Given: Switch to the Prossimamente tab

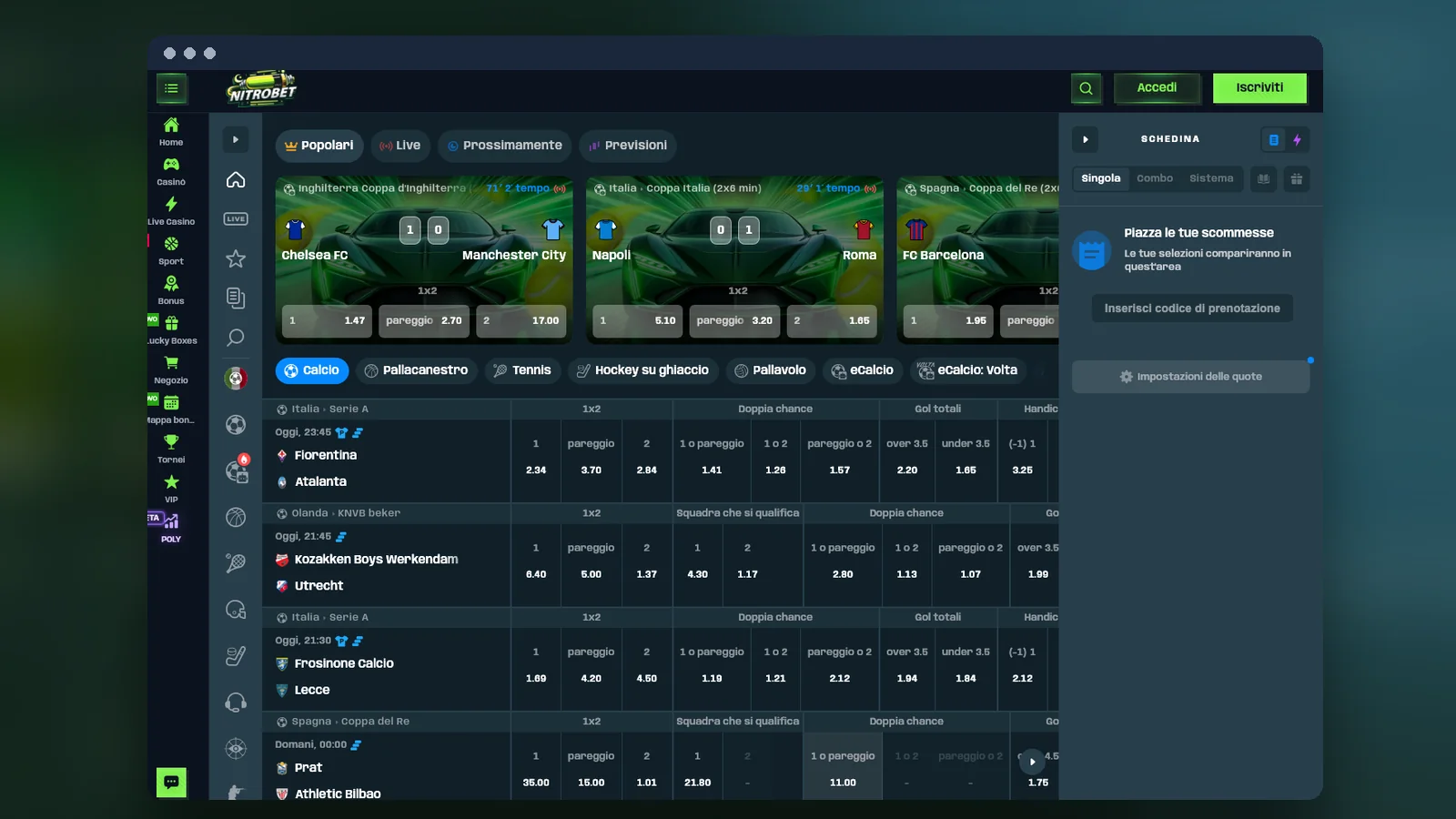Looking at the screenshot, I should pos(505,146).
